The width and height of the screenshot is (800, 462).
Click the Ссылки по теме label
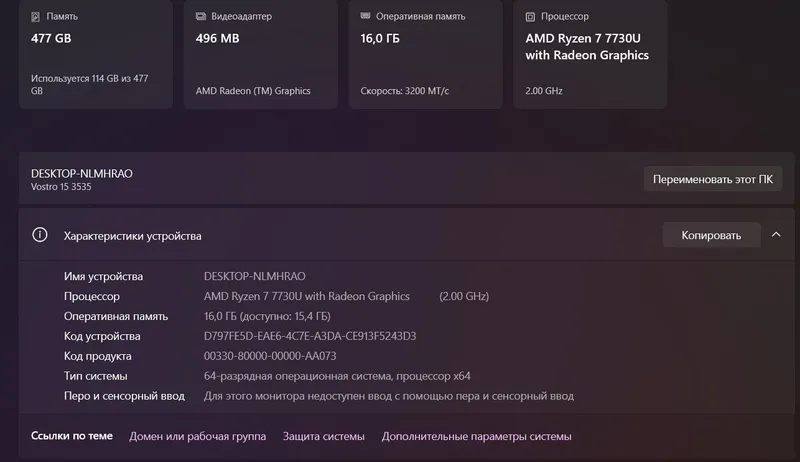click(x=72, y=436)
